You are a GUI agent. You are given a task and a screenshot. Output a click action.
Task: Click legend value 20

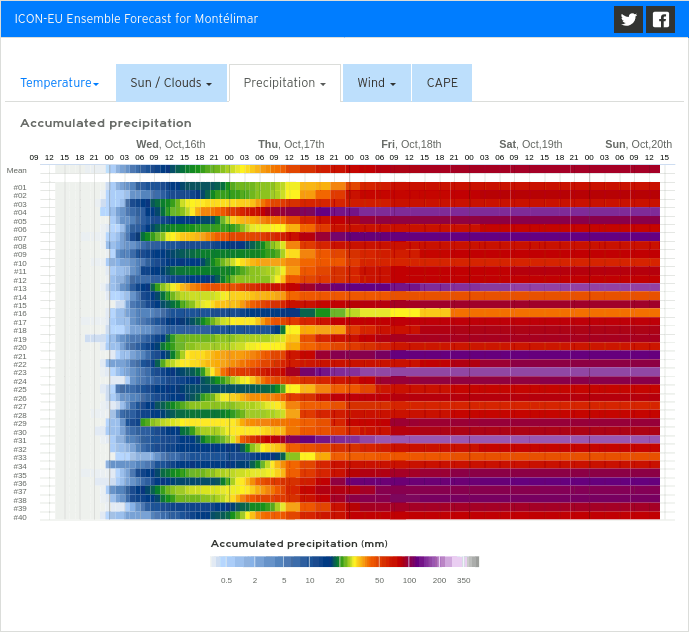pos(340,581)
